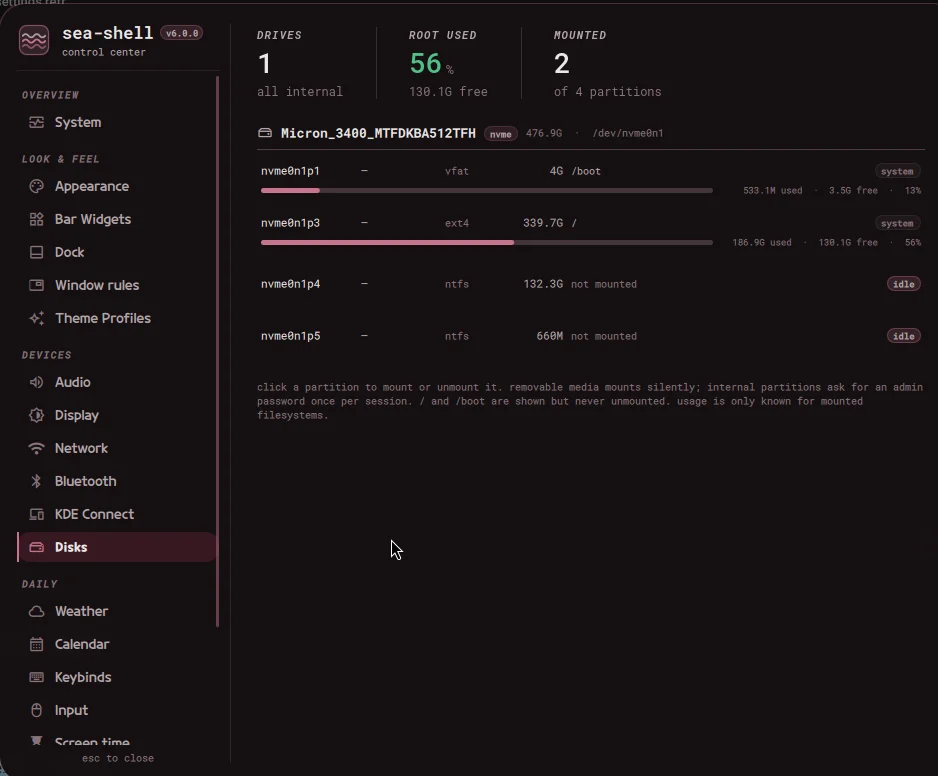
Task: Click the idle badge on nvme0n1p5
Action: click(903, 336)
